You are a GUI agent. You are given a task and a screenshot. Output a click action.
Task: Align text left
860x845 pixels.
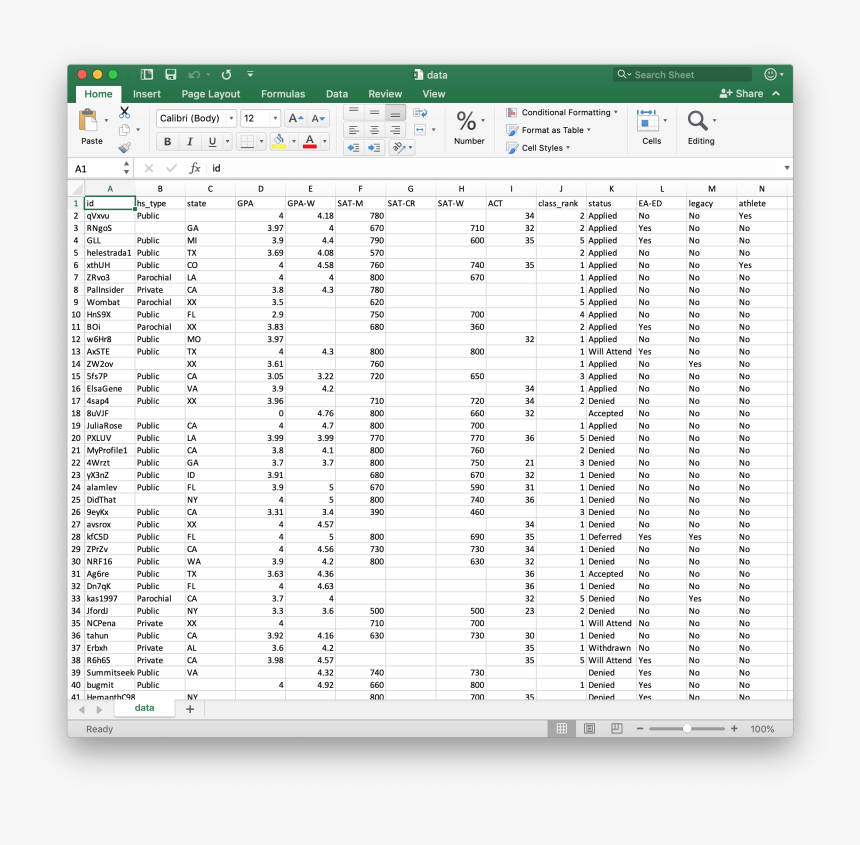coord(354,130)
